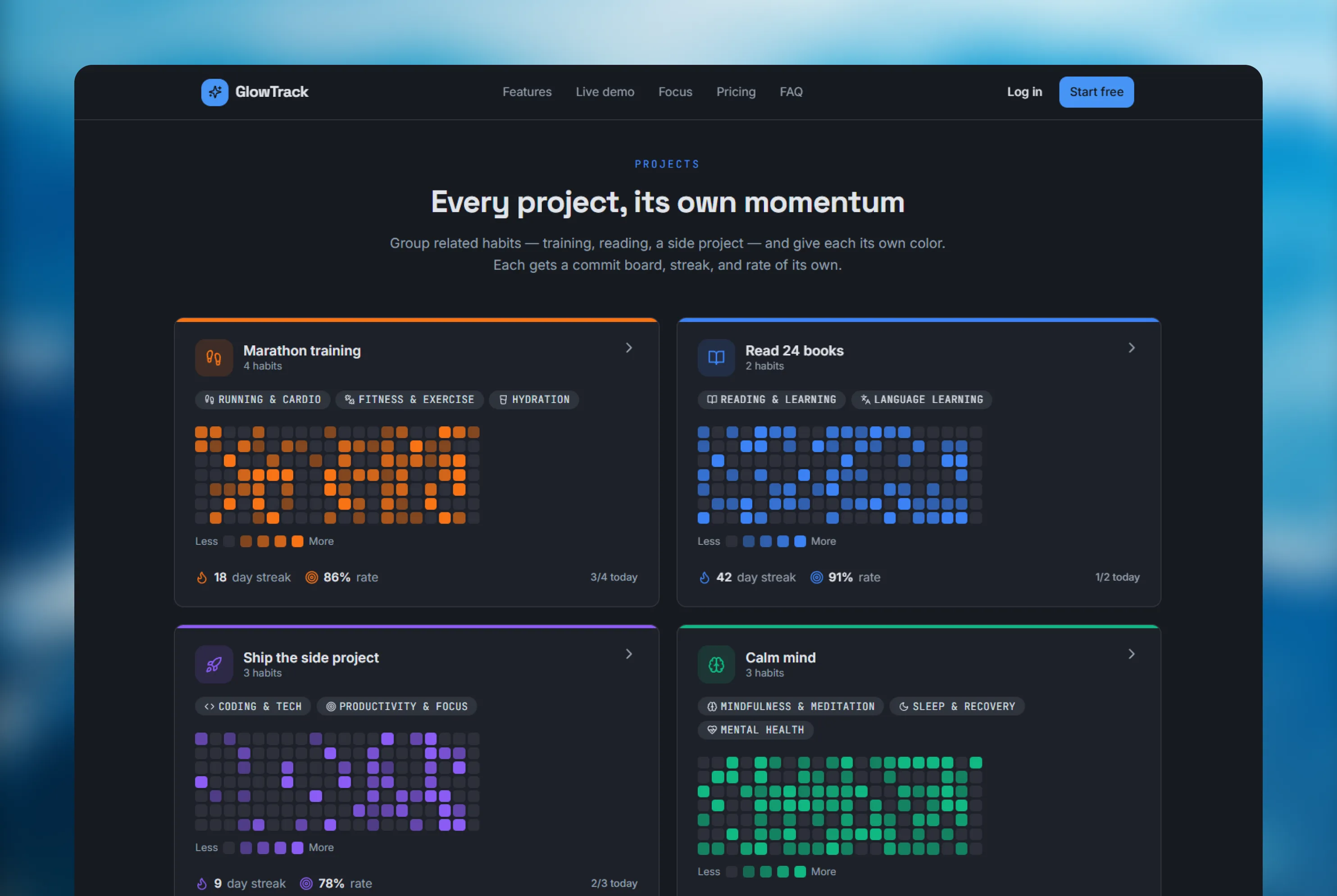This screenshot has width=1337, height=896.
Task: Click the flame icon beside 18 day streak
Action: coord(202,578)
